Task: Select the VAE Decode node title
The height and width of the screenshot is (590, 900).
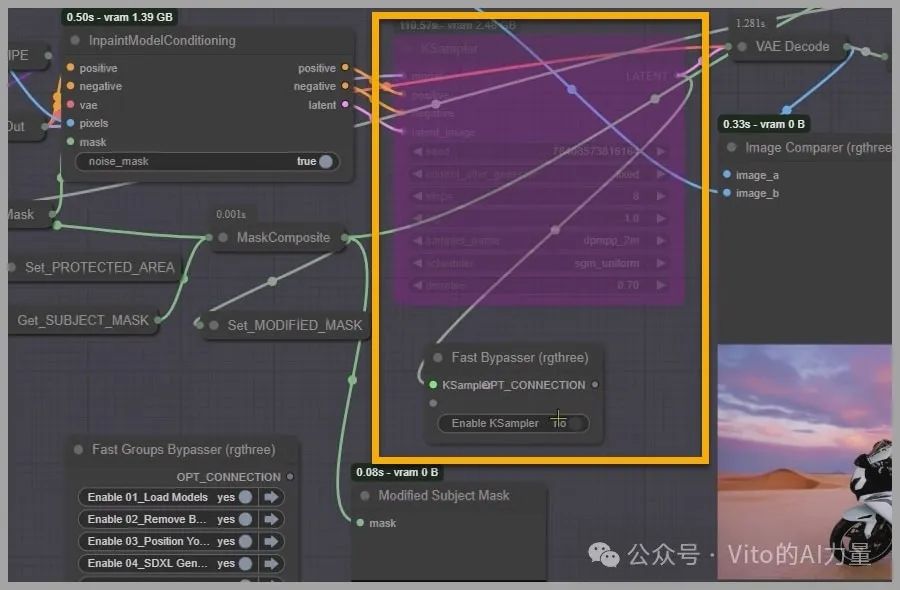Action: coord(792,46)
